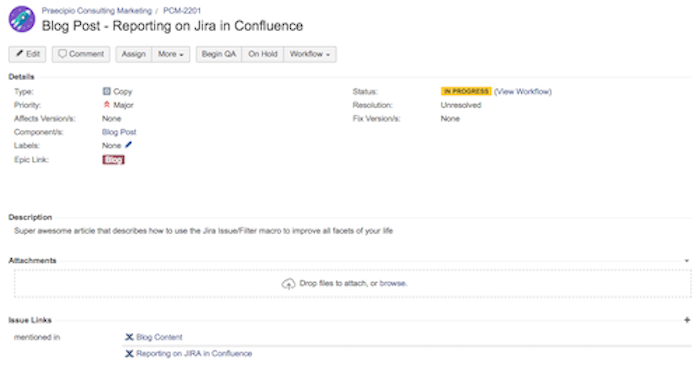Add an issue link with plus icon
The height and width of the screenshot is (374, 700).
(687, 320)
